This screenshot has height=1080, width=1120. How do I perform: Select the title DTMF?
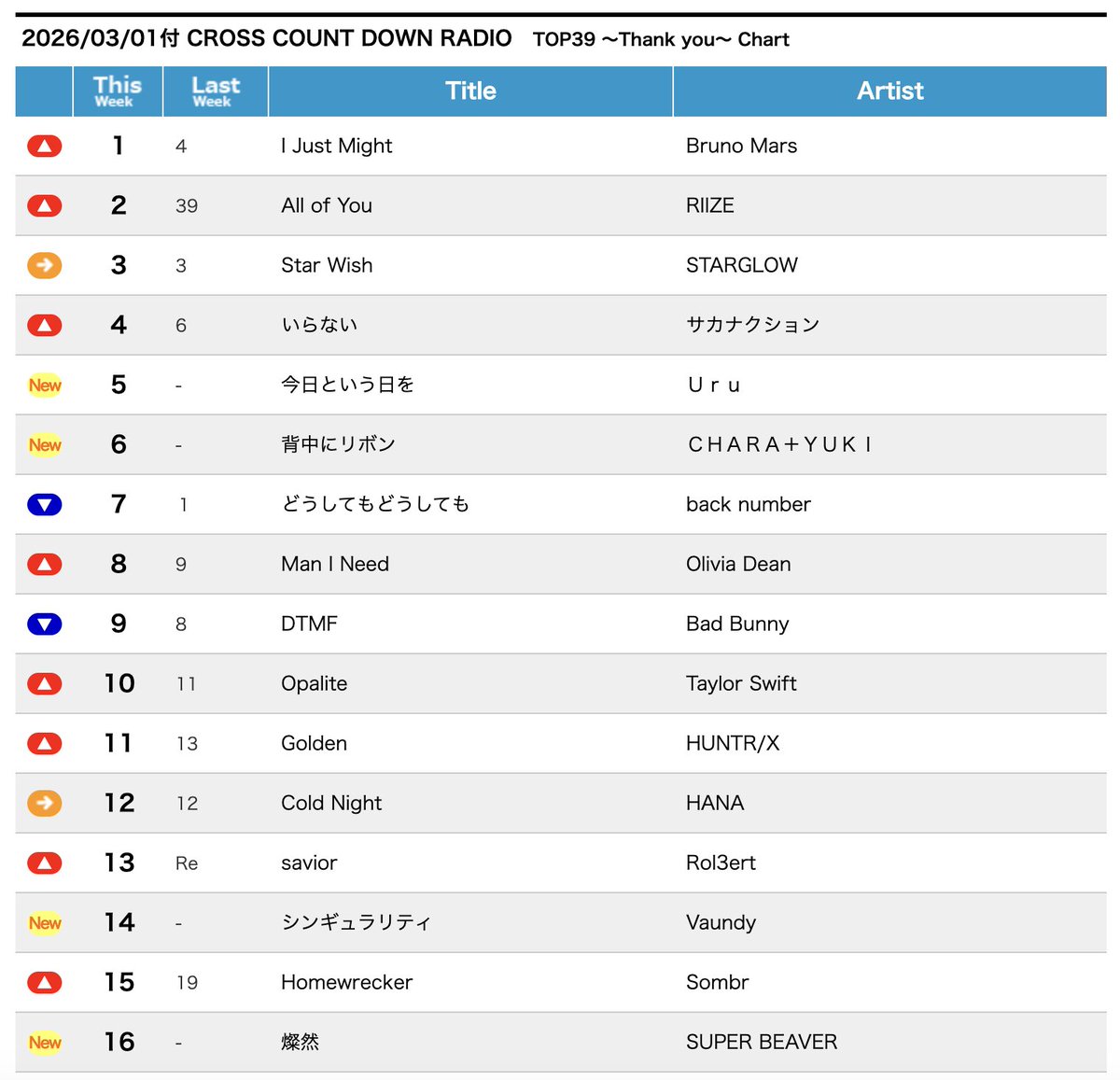click(x=309, y=624)
